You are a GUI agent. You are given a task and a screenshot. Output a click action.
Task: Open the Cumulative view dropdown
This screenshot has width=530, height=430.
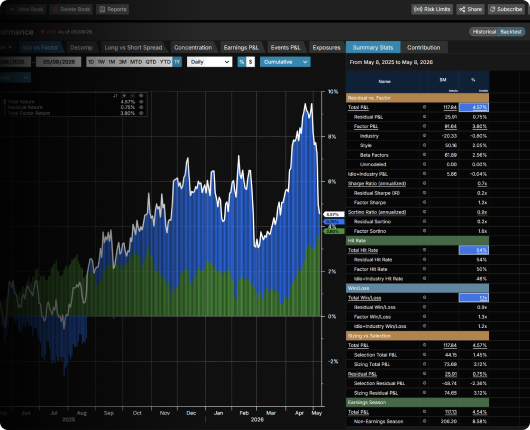[x=285, y=62]
